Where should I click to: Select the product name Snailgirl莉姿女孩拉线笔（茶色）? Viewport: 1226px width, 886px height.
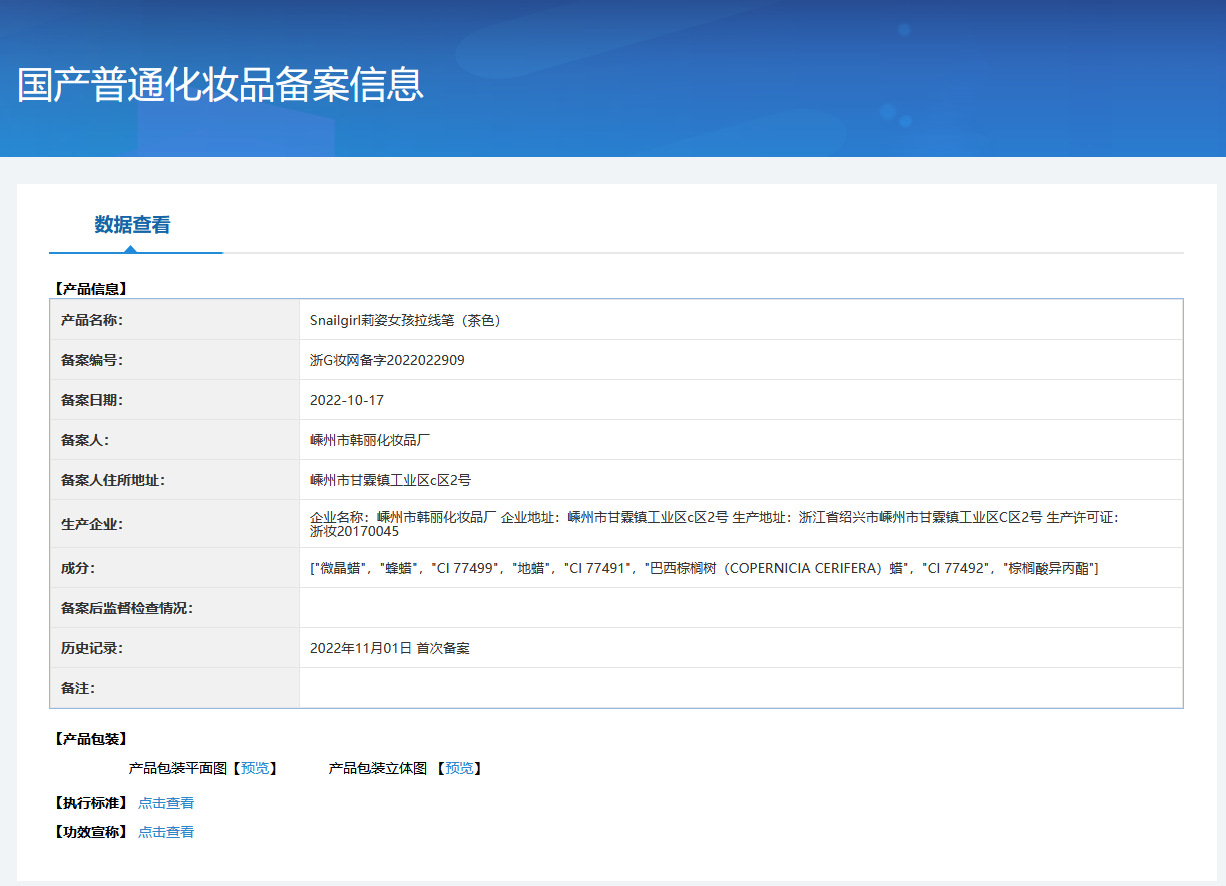(x=405, y=320)
